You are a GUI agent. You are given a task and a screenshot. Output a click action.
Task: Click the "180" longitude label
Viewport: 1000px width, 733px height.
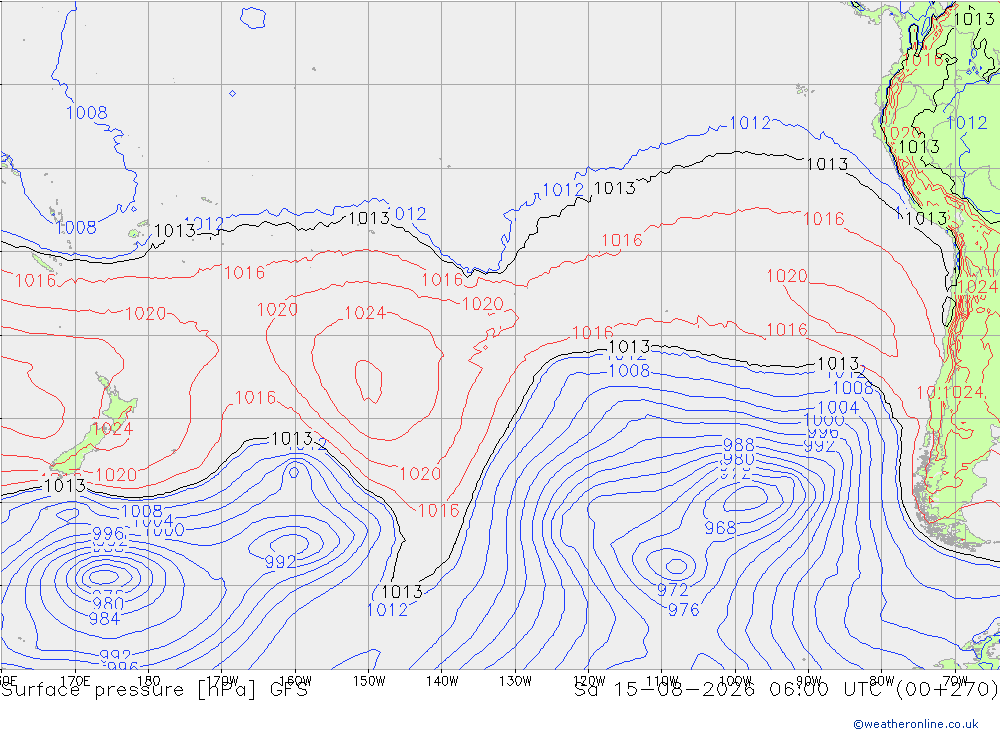(148, 681)
